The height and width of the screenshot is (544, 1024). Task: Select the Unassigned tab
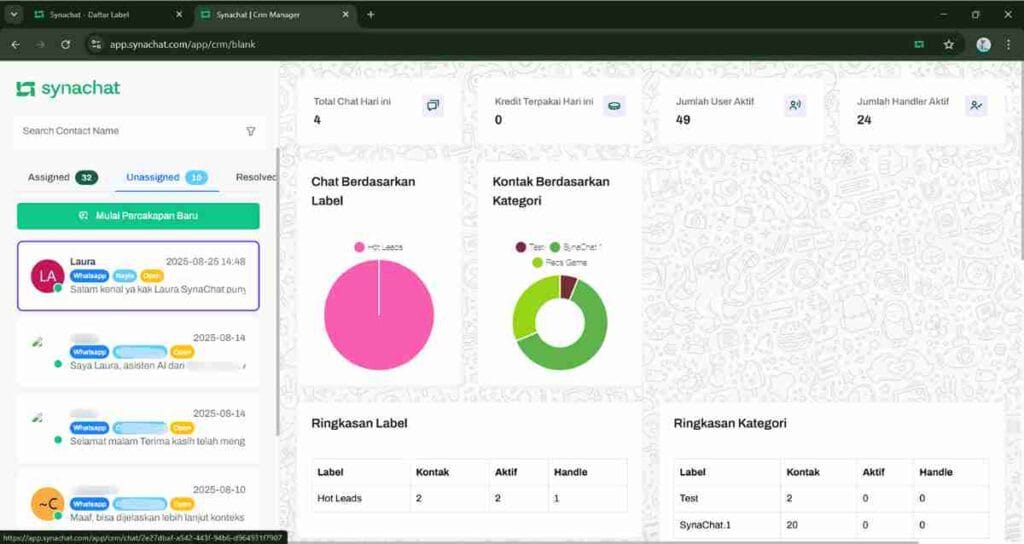[x=167, y=177]
